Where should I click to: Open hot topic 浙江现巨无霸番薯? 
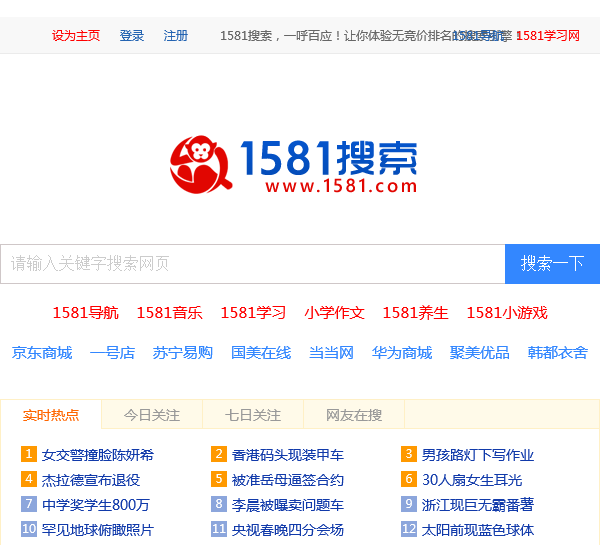[x=478, y=505]
